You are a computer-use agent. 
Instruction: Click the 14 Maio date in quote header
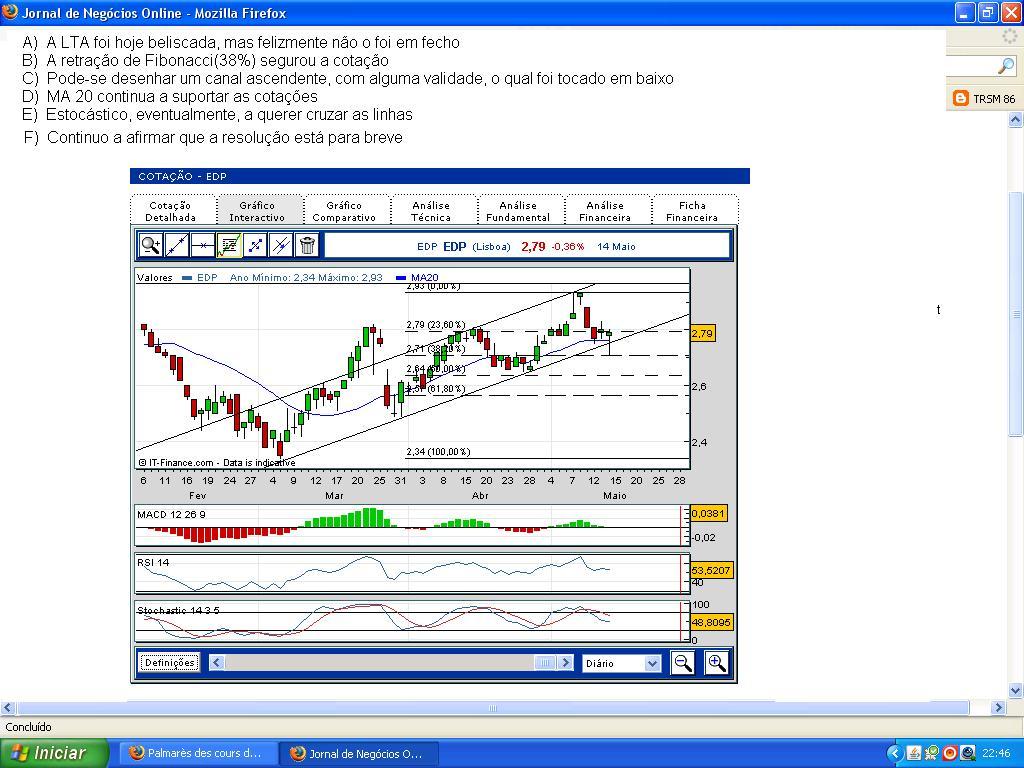[616, 246]
